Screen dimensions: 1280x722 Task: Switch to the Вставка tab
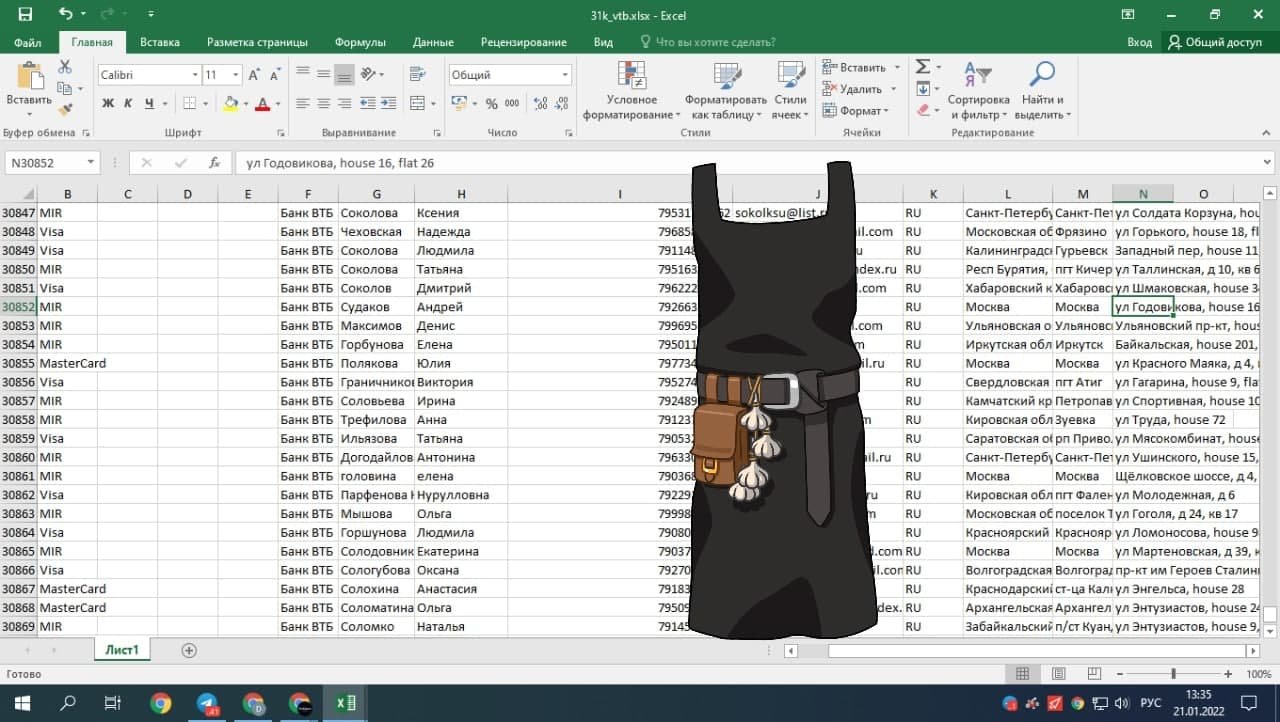pyautogui.click(x=160, y=42)
